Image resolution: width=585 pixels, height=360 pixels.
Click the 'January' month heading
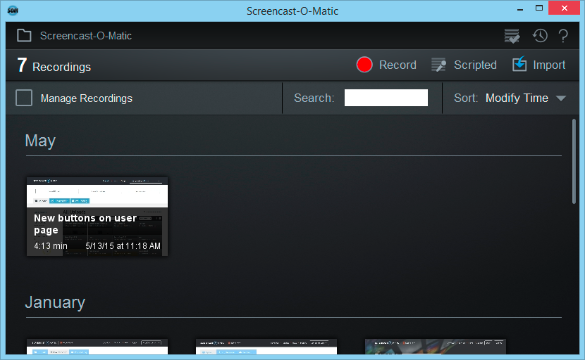(55, 302)
